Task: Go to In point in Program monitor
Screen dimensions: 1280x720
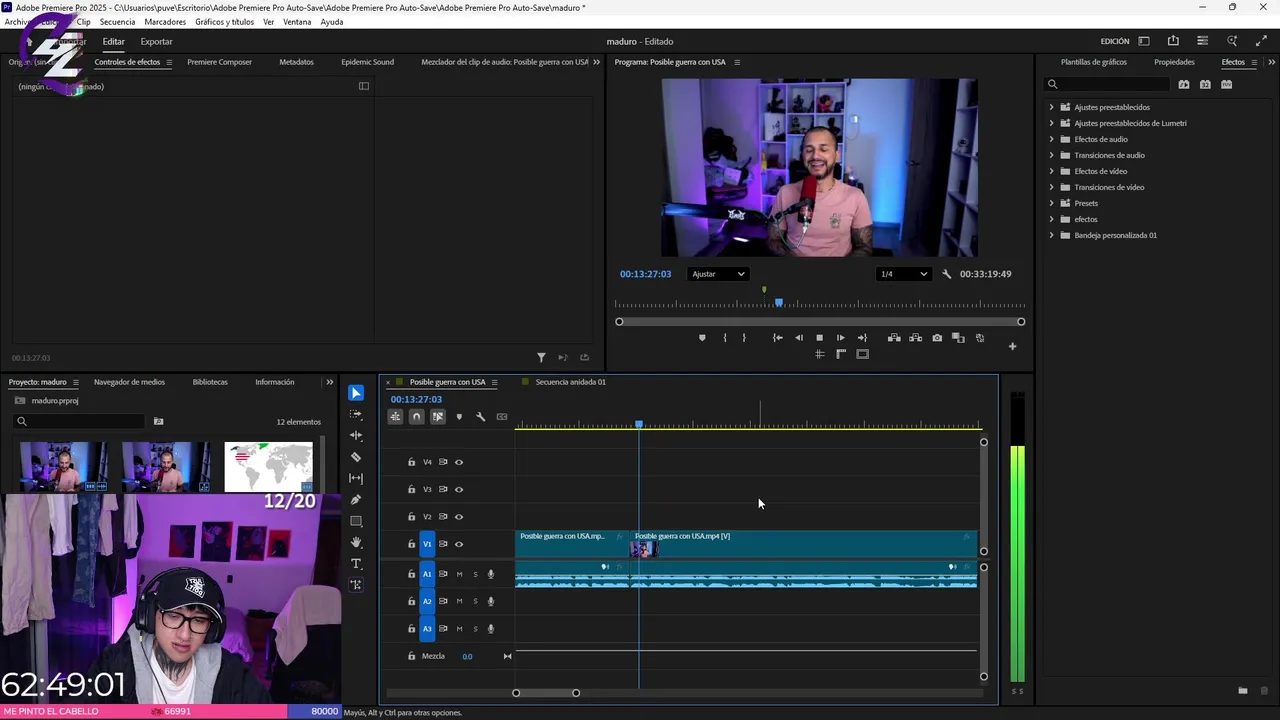Action: coord(778,338)
